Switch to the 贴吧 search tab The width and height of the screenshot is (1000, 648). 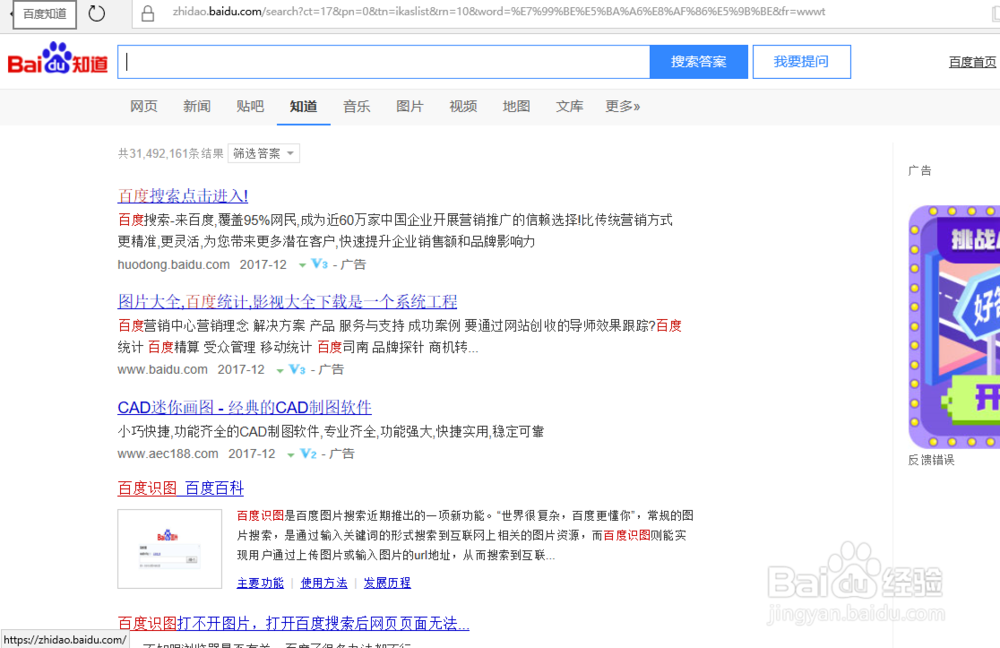point(250,107)
